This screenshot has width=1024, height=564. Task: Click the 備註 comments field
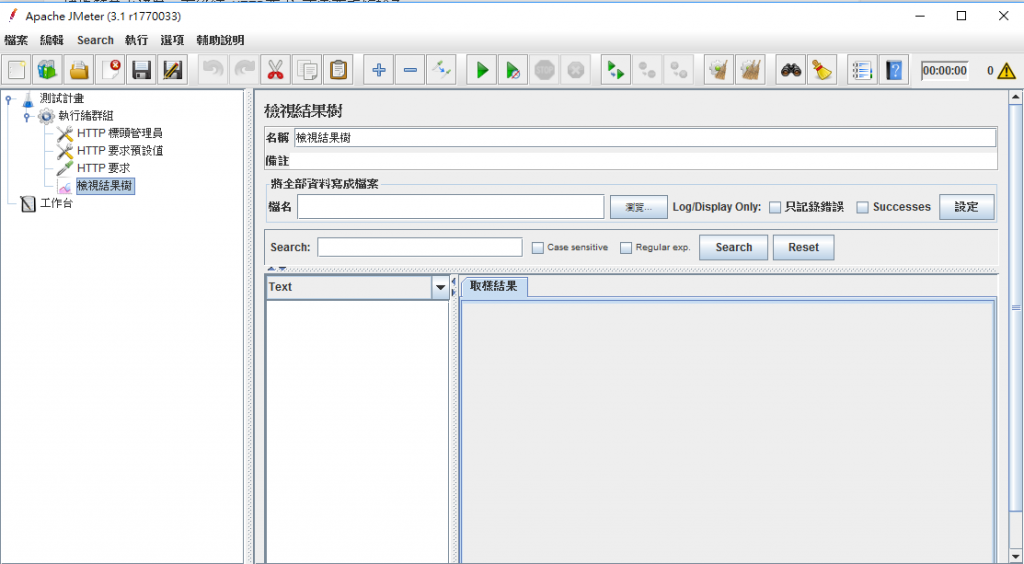click(x=643, y=161)
